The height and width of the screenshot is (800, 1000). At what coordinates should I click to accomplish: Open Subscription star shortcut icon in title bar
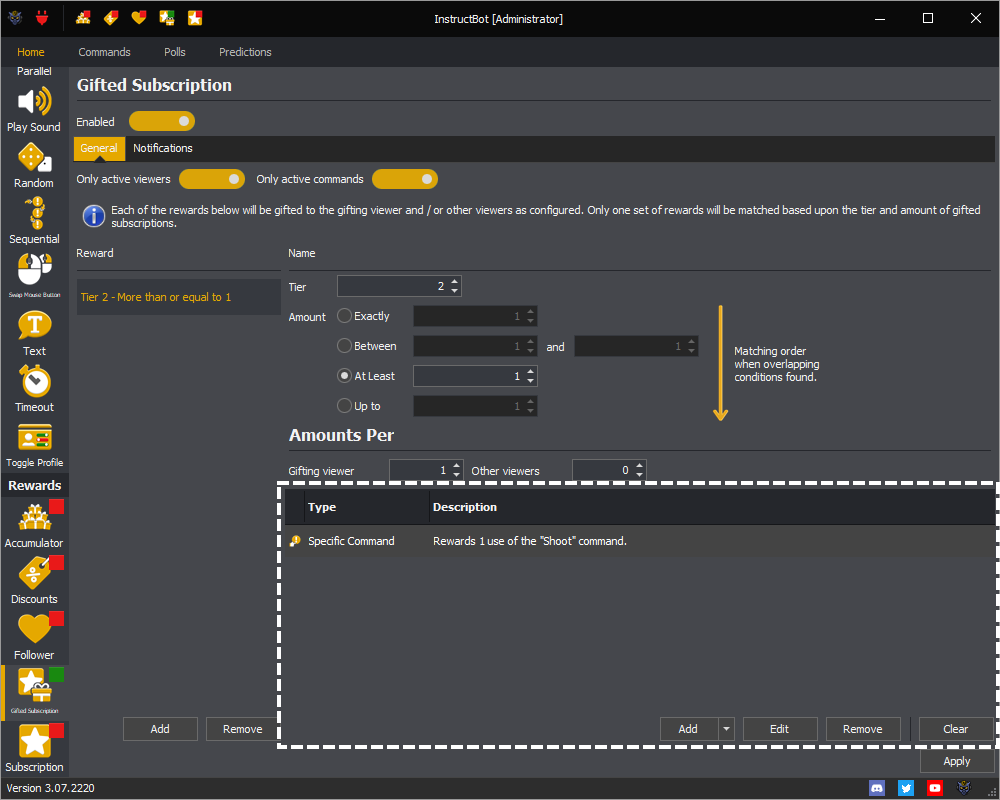[x=195, y=19]
